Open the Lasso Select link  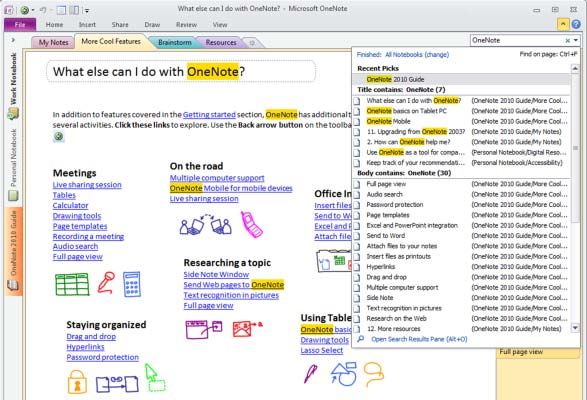click(322, 351)
